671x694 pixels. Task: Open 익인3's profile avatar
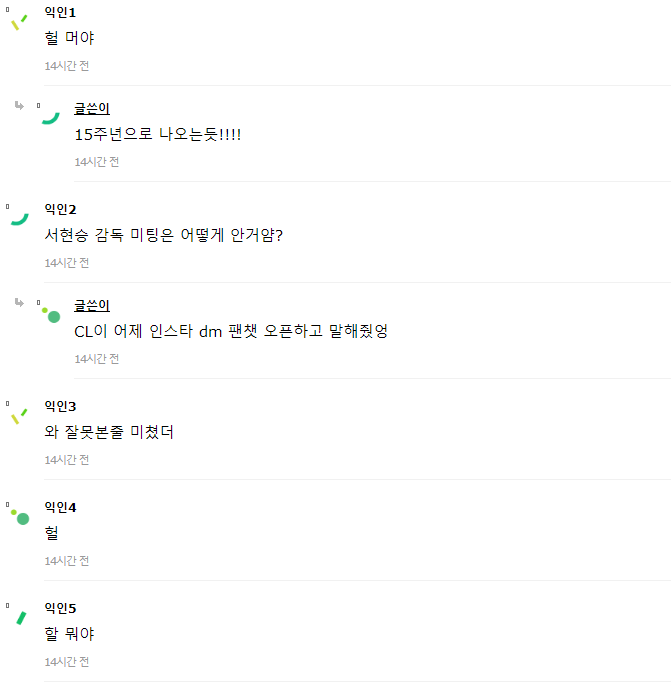(x=18, y=414)
